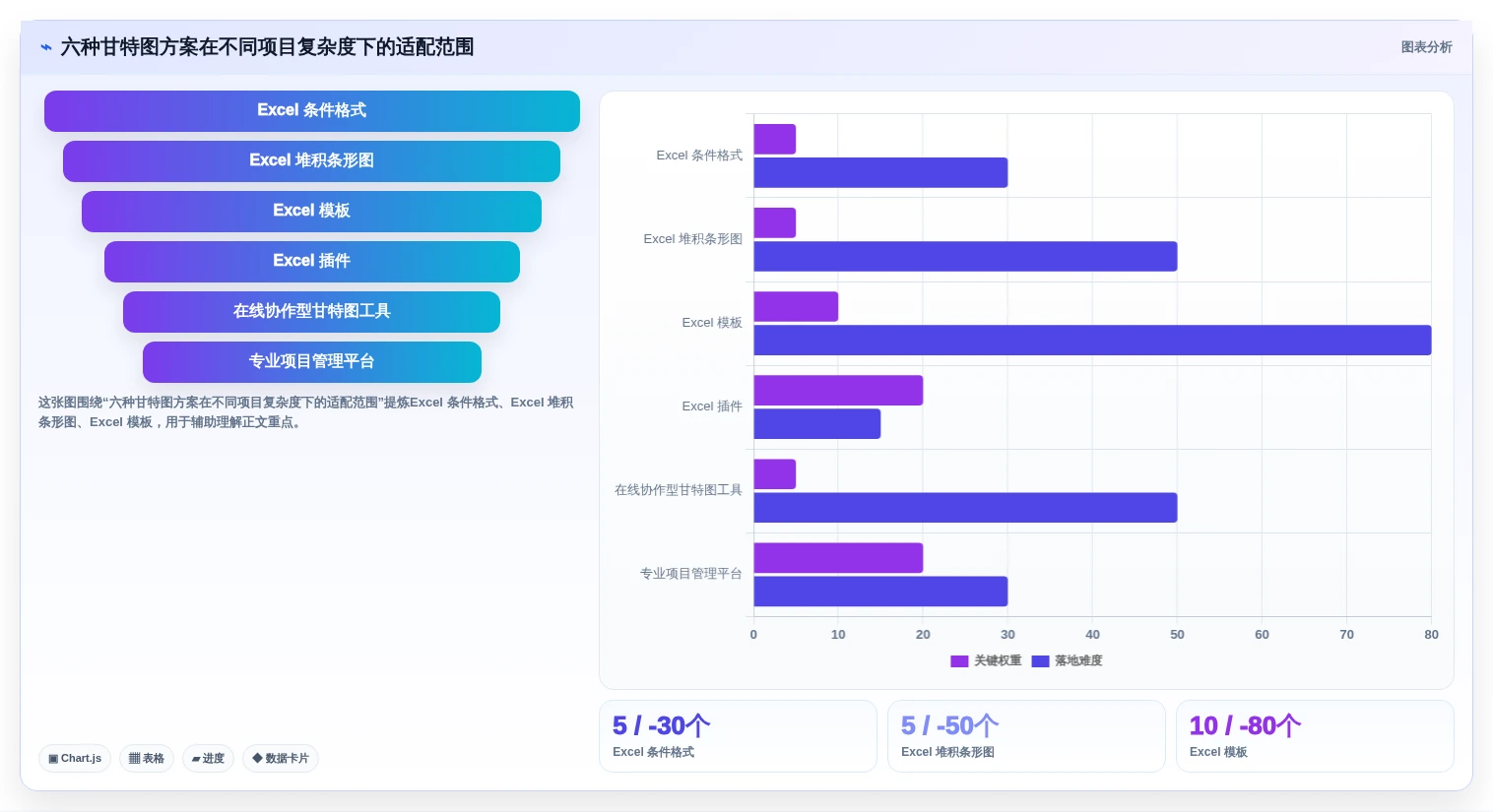This screenshot has height=812, width=1493.
Task: Click the x-axis tick label 30
Action: (1007, 635)
